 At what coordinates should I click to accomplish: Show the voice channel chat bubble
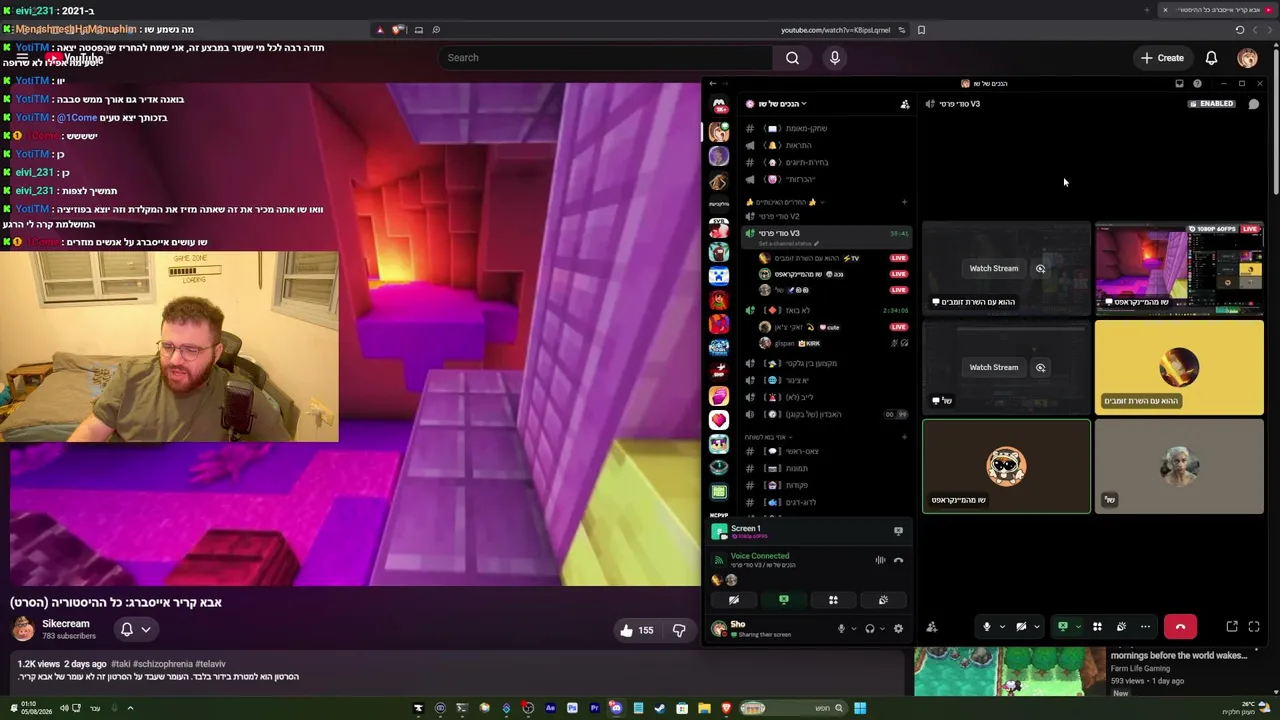(1253, 104)
